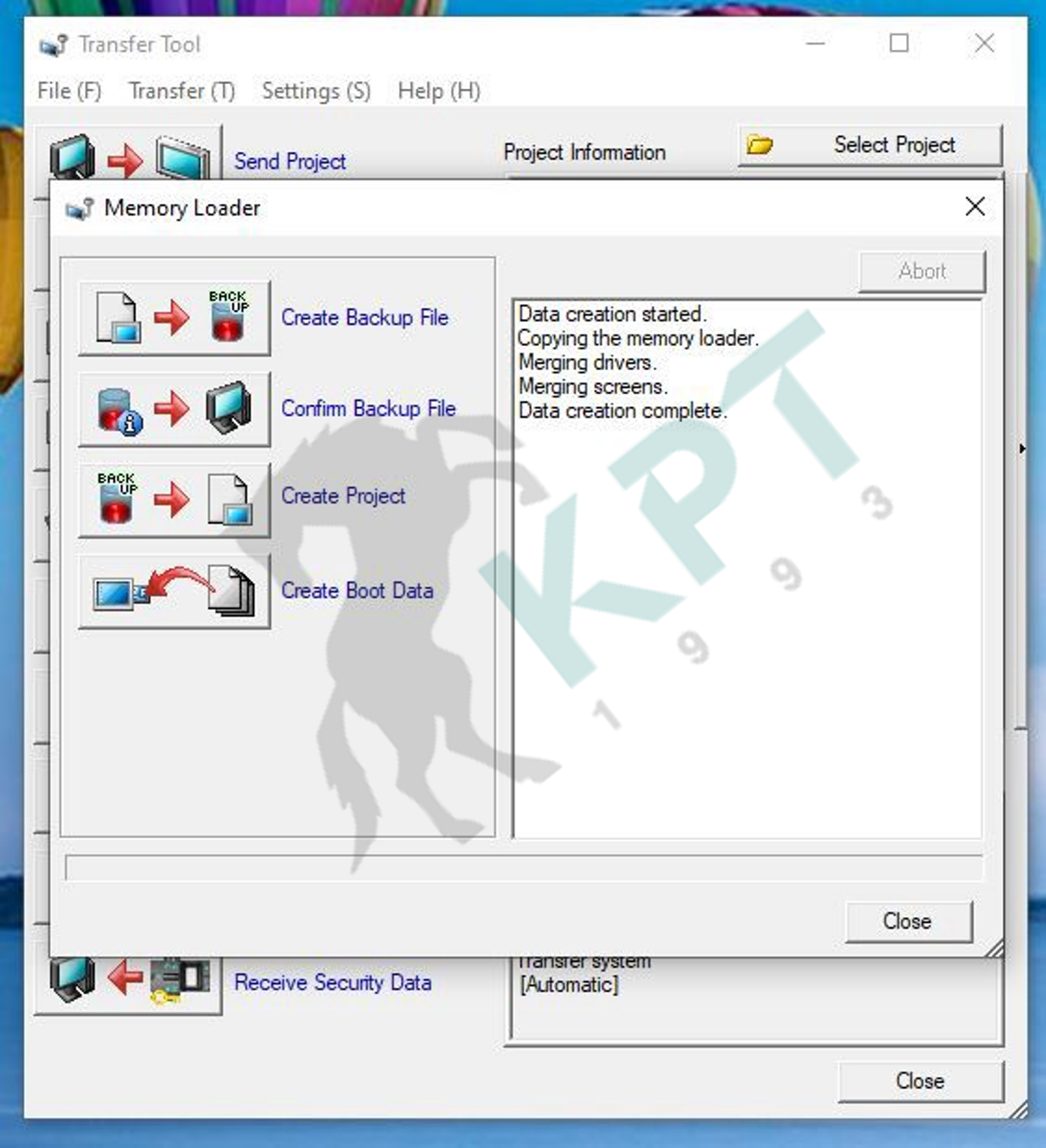
Task: Click the Confirm Backup File icon button
Action: [x=174, y=409]
